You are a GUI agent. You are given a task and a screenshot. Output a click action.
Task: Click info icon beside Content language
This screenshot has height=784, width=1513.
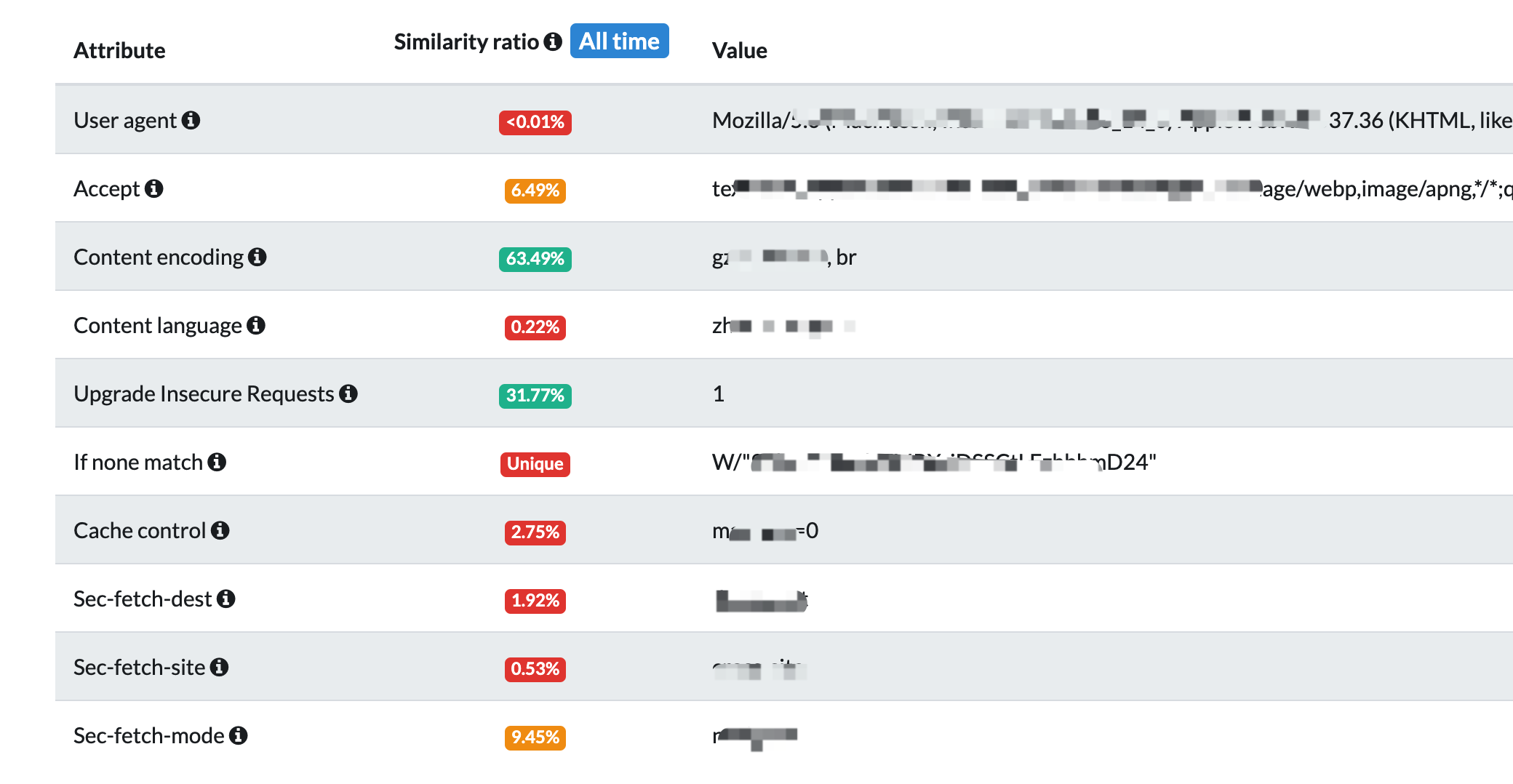[256, 325]
